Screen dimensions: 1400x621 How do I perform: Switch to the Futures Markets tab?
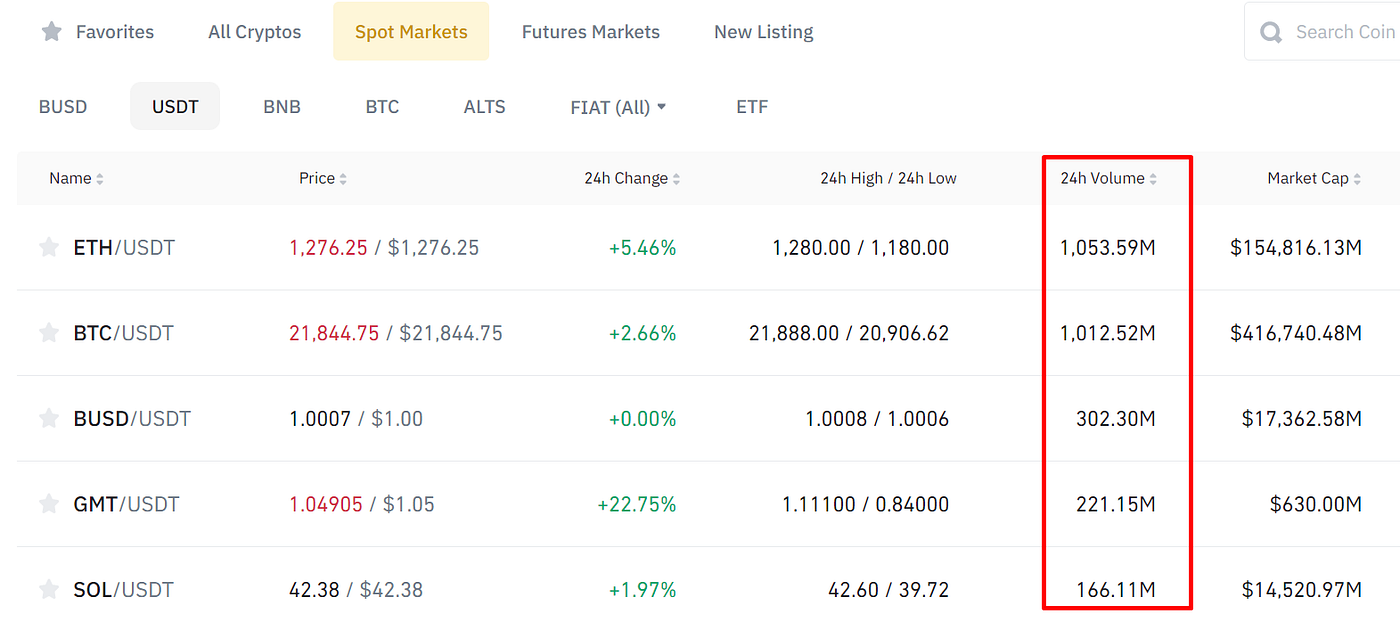591,32
